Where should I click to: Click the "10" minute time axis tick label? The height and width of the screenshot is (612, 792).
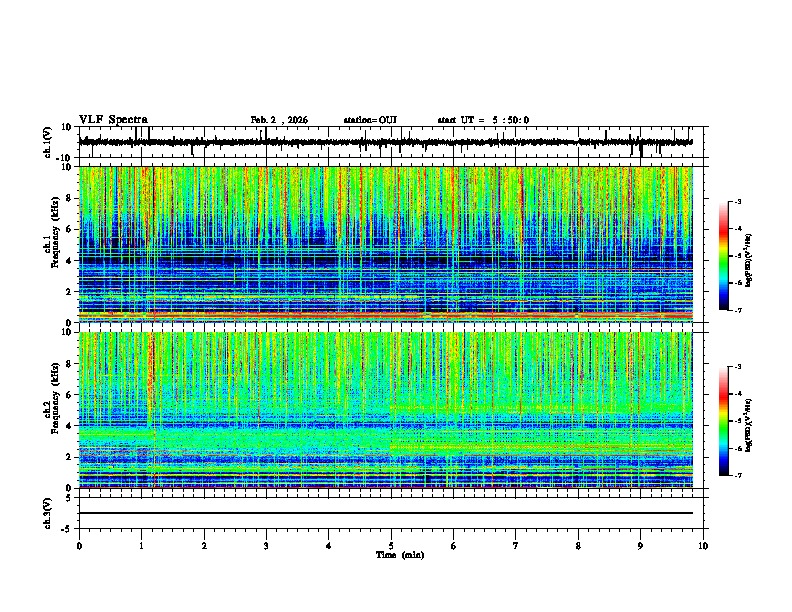coord(703,546)
